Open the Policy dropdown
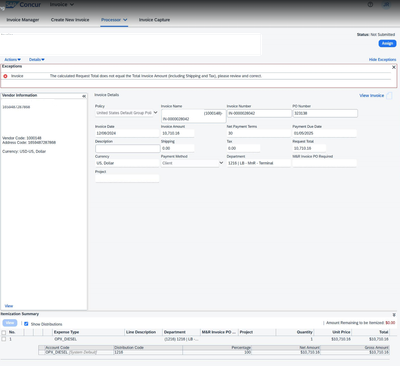Image resolution: width=400 pixels, height=366 pixels. (127, 113)
